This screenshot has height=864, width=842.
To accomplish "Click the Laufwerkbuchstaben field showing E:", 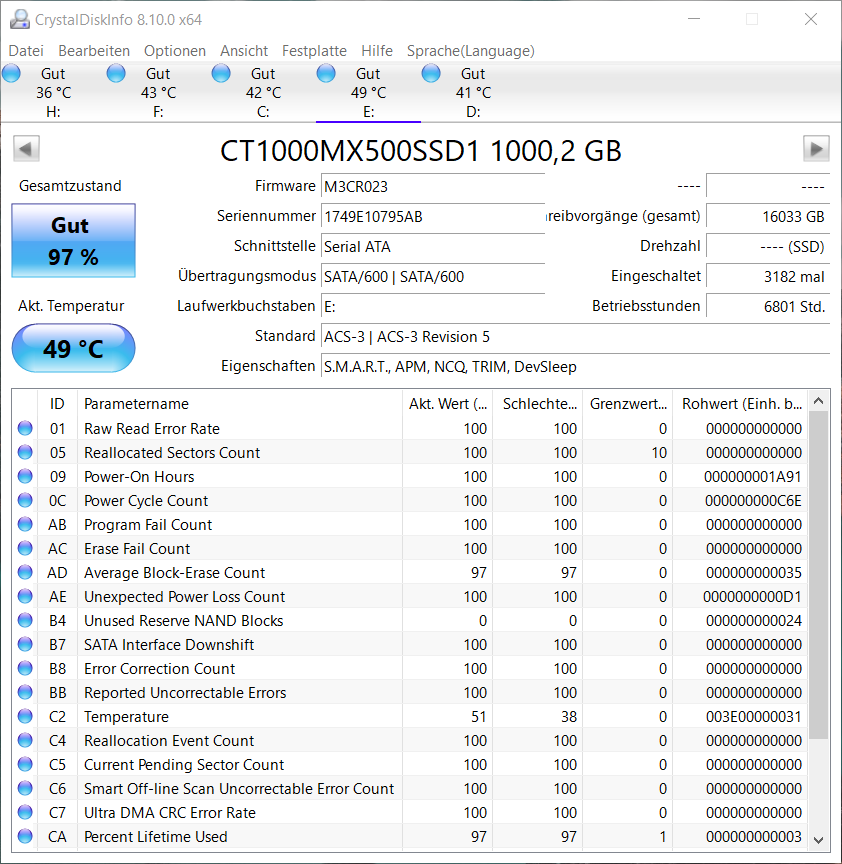I will (x=433, y=306).
